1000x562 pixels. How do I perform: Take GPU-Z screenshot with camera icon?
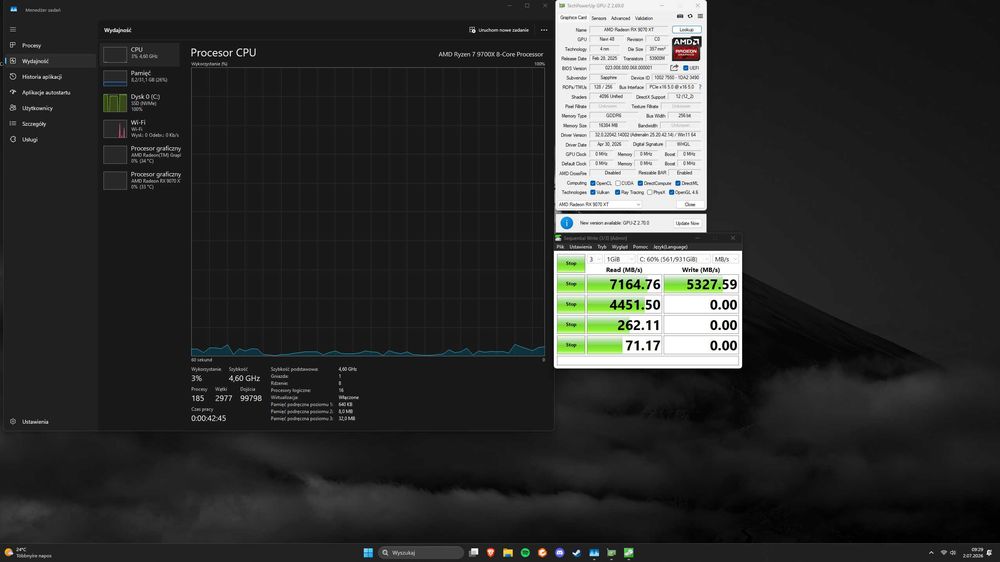click(x=680, y=17)
